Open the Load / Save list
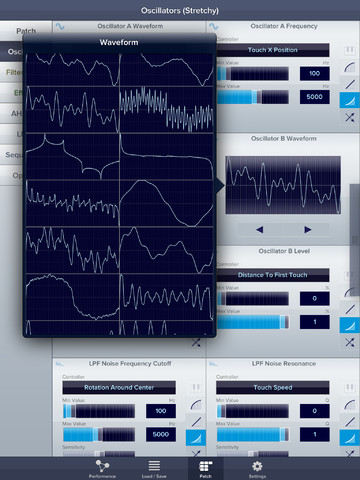This screenshot has height=480, width=360. tap(154, 469)
